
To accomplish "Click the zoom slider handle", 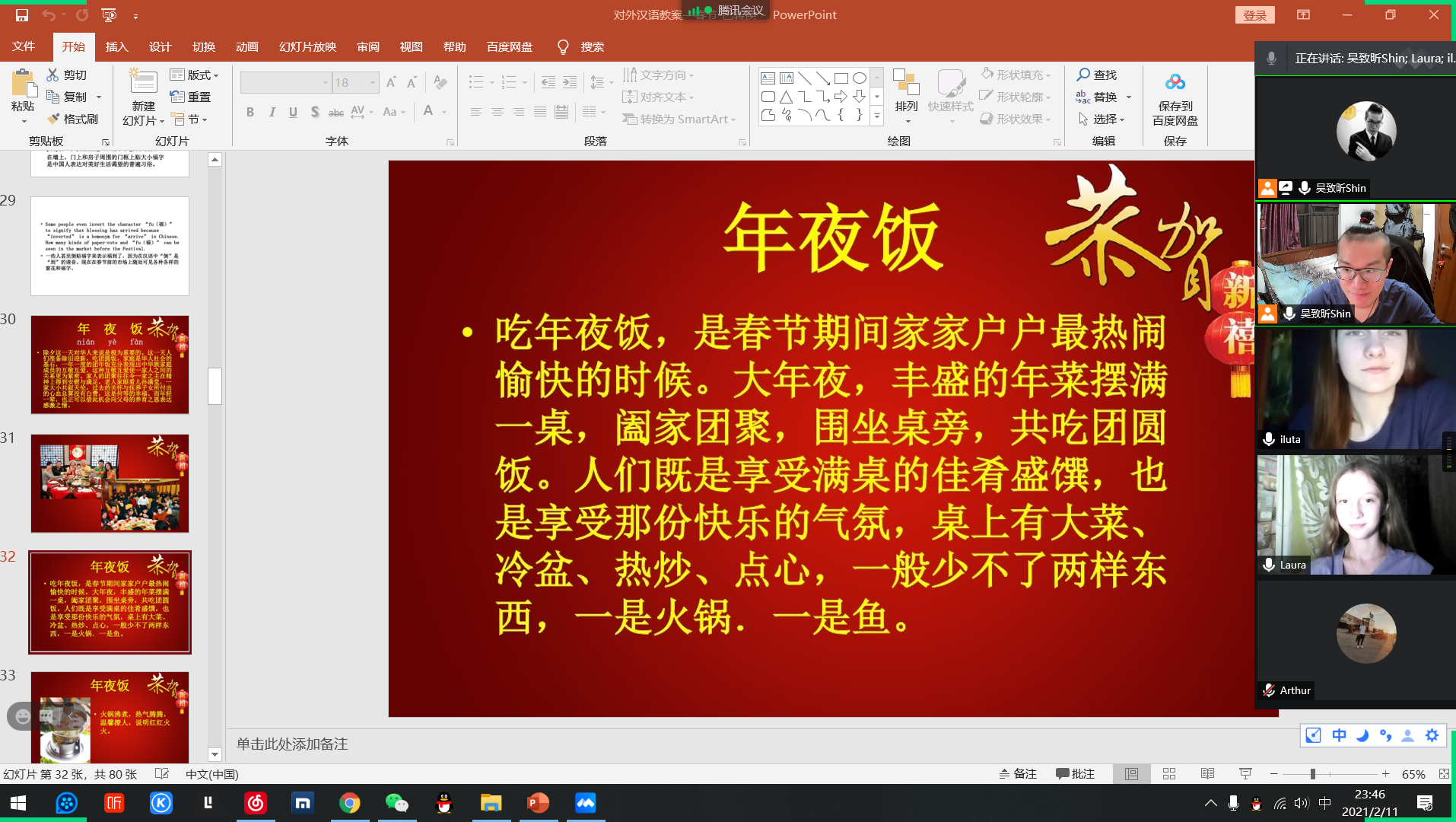I will click(1312, 774).
